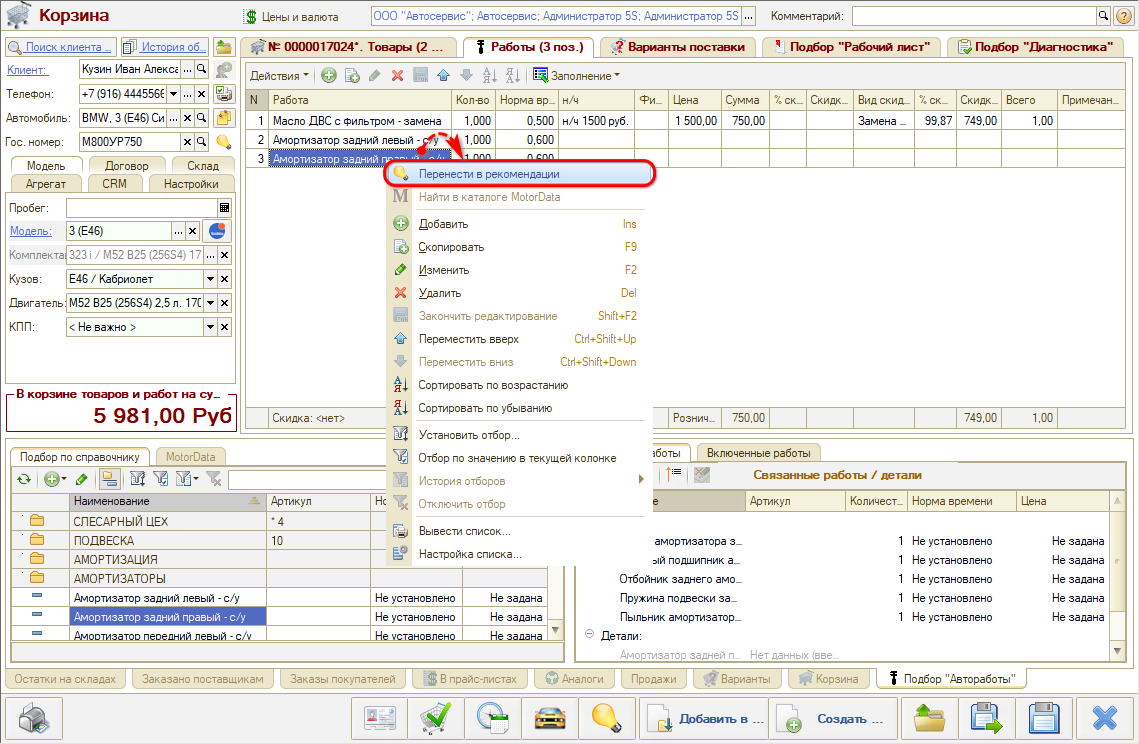Click the disable filter icon in catalog toolbar
The height and width of the screenshot is (744, 1139).
(214, 479)
